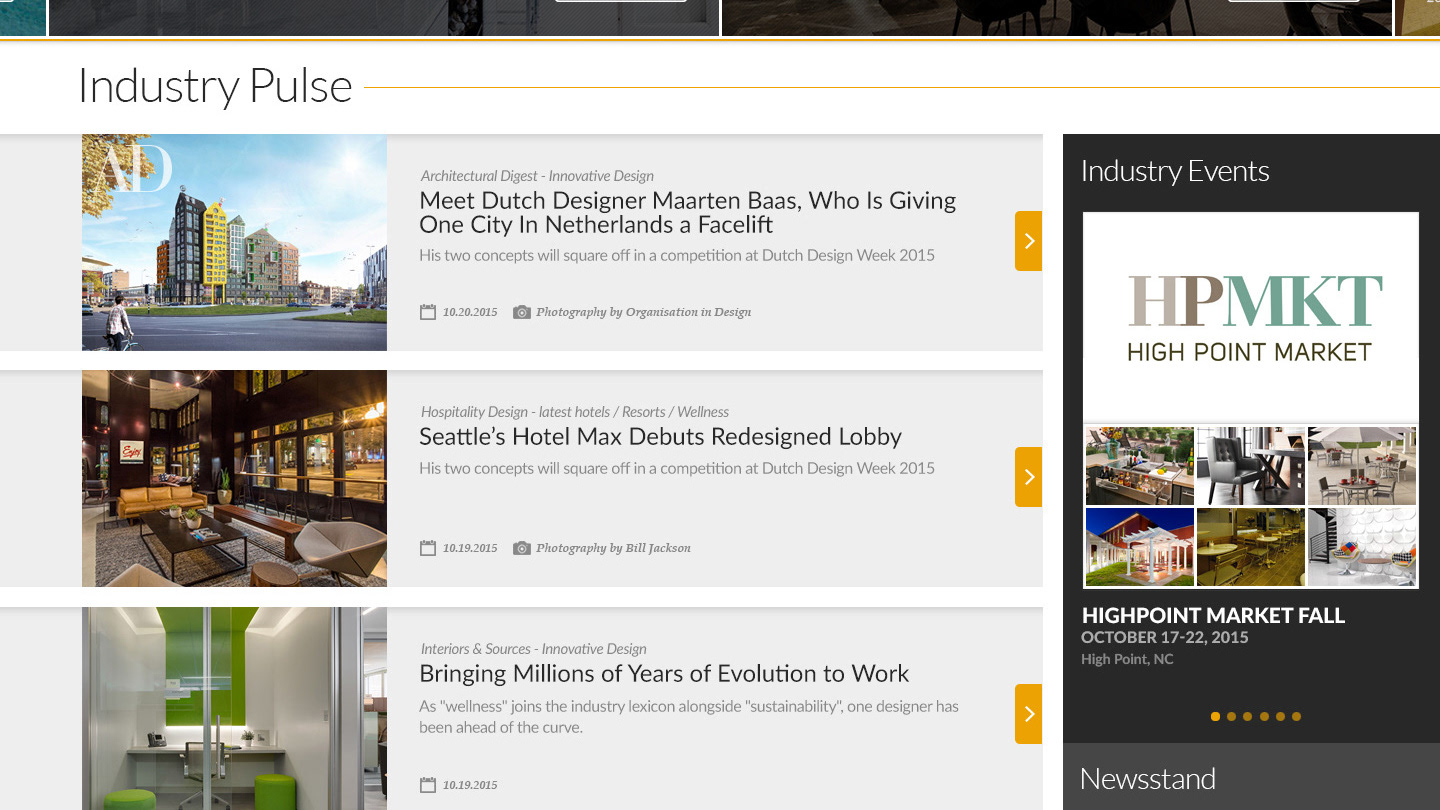
Task: Click camera icon beside Organisation in Design credit
Action: 521,312
